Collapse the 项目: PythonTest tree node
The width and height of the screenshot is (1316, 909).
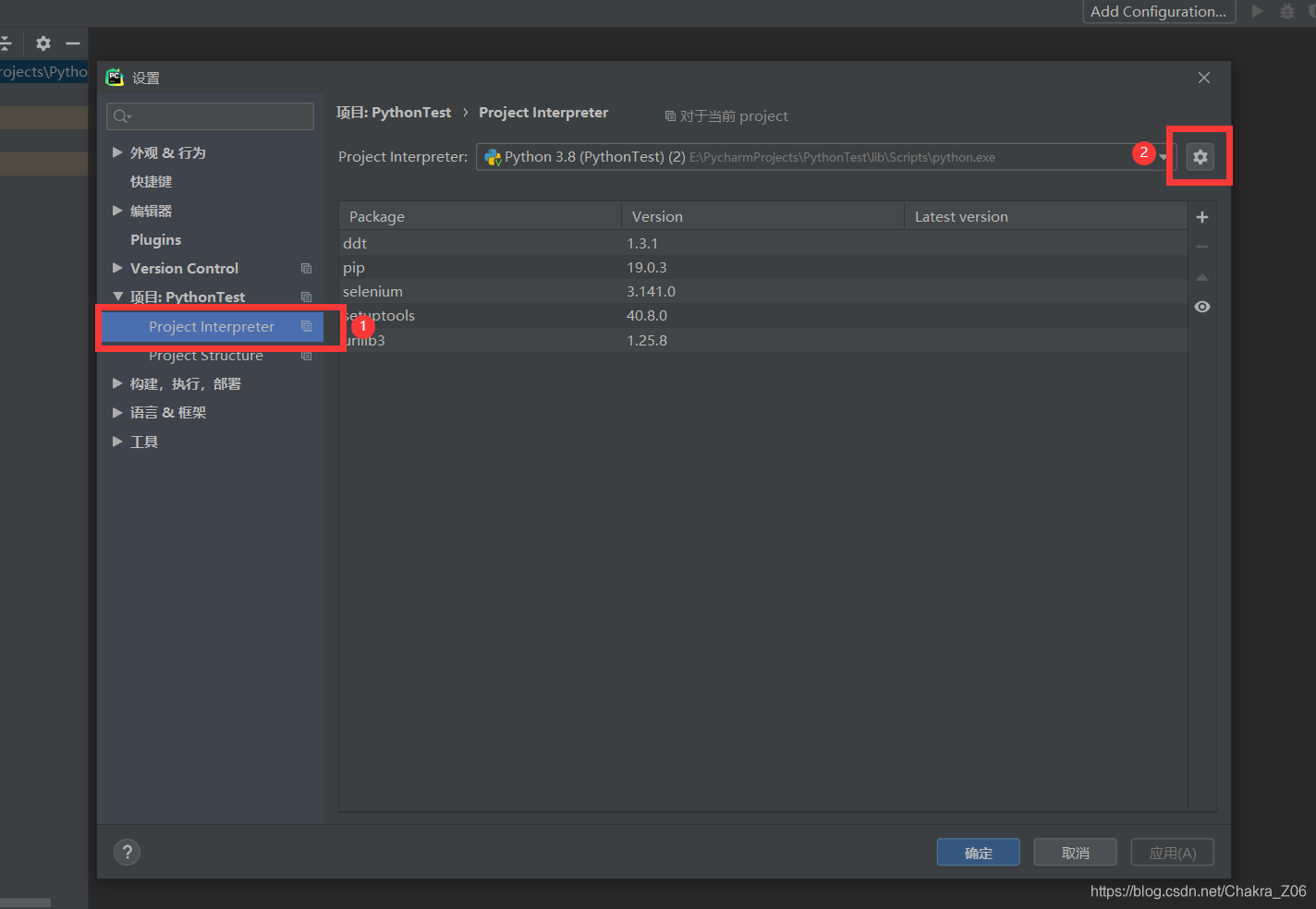(117, 297)
